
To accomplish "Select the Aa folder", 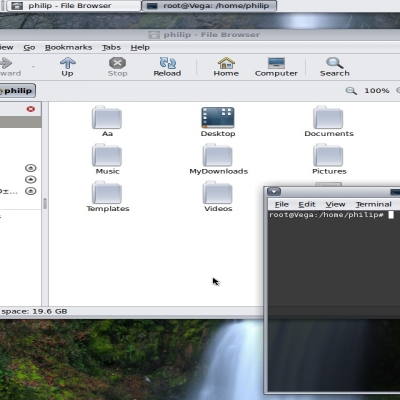I will click(107, 121).
